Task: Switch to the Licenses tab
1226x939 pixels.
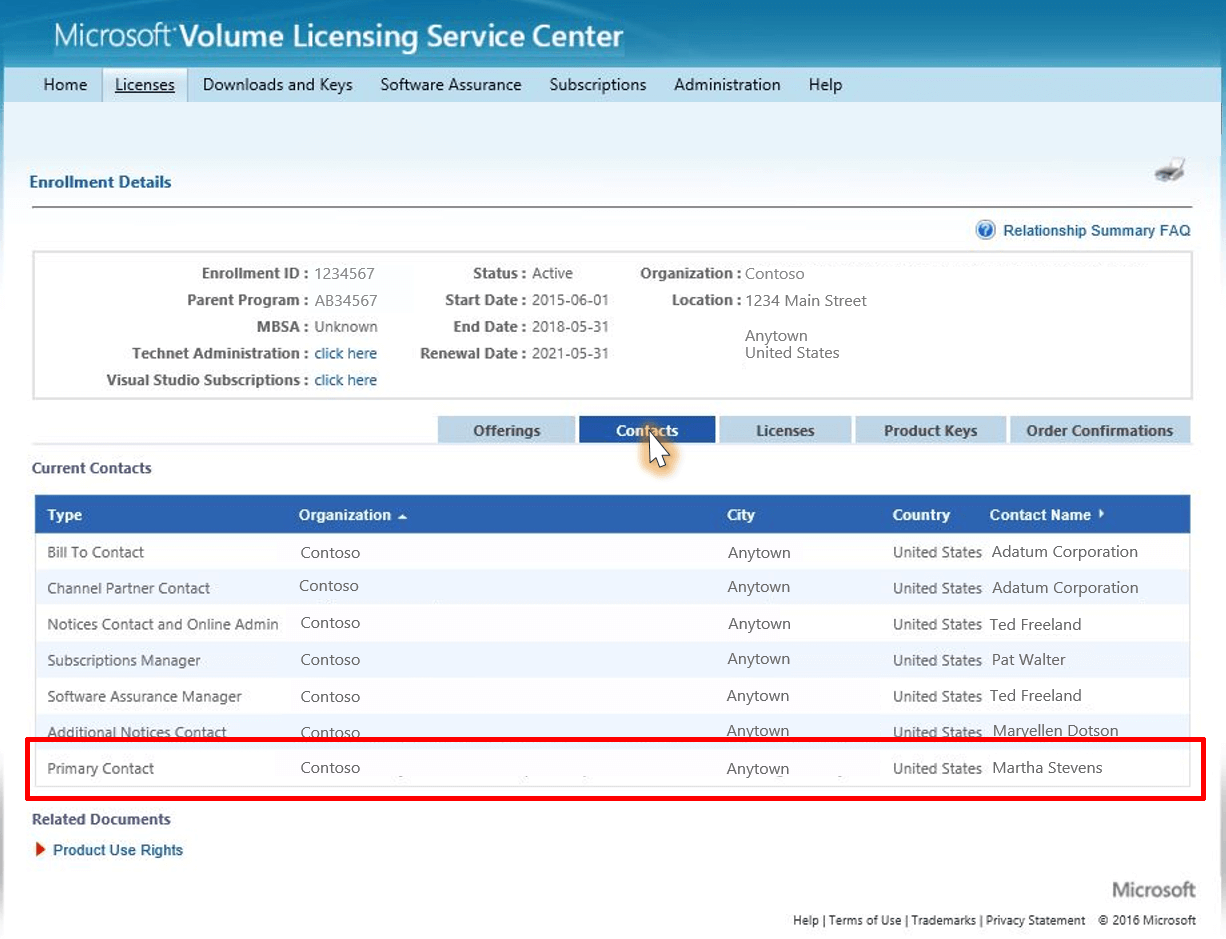Action: tap(784, 430)
